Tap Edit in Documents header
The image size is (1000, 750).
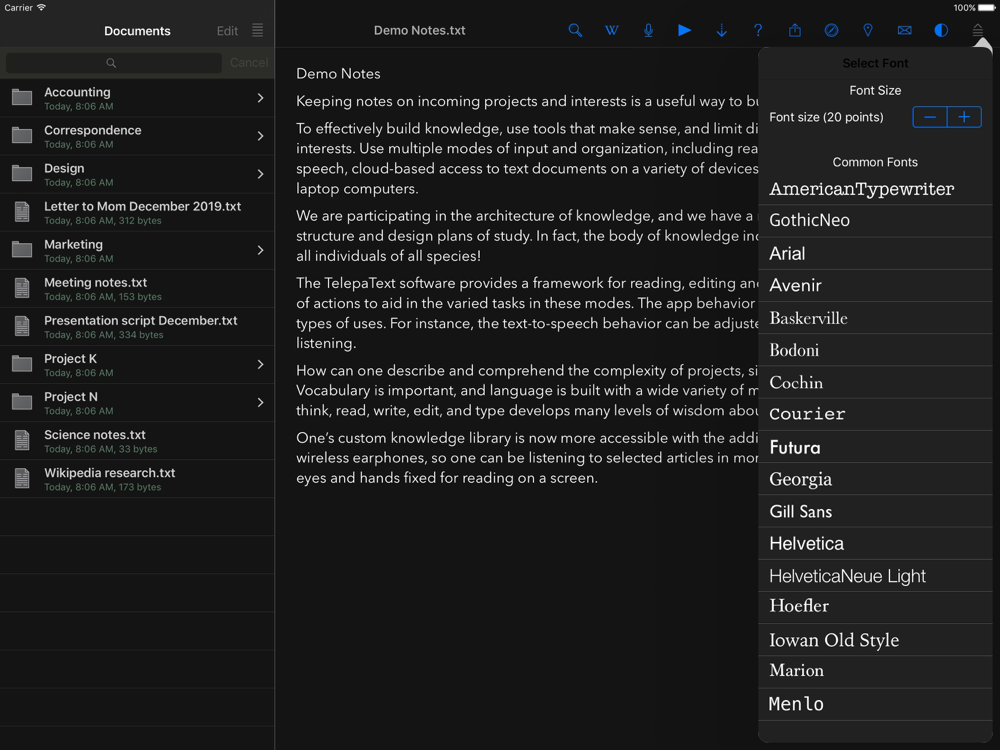click(227, 31)
